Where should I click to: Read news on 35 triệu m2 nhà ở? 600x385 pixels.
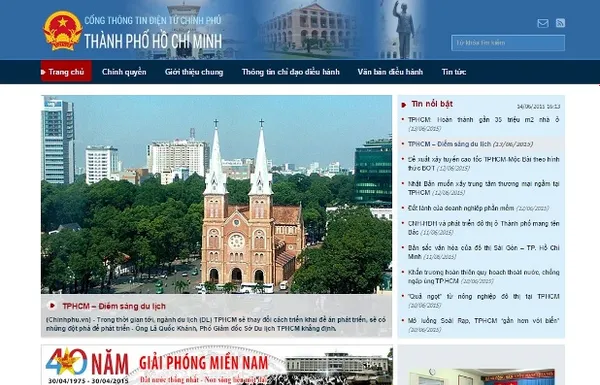click(483, 120)
